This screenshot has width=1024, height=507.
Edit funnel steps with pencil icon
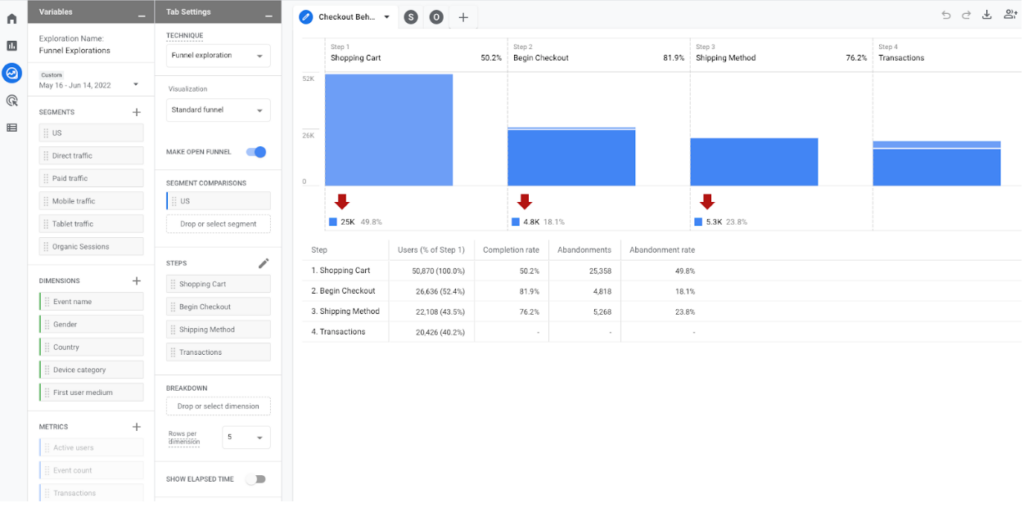264,263
